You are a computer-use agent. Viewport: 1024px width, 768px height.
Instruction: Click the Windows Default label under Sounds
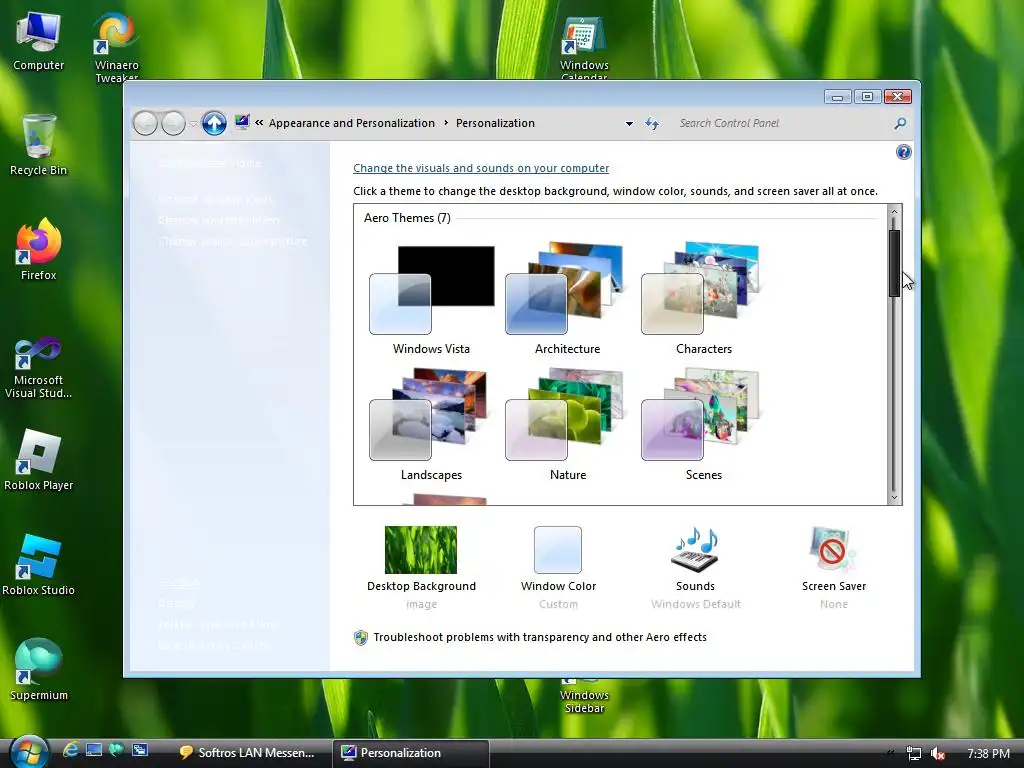[696, 604]
